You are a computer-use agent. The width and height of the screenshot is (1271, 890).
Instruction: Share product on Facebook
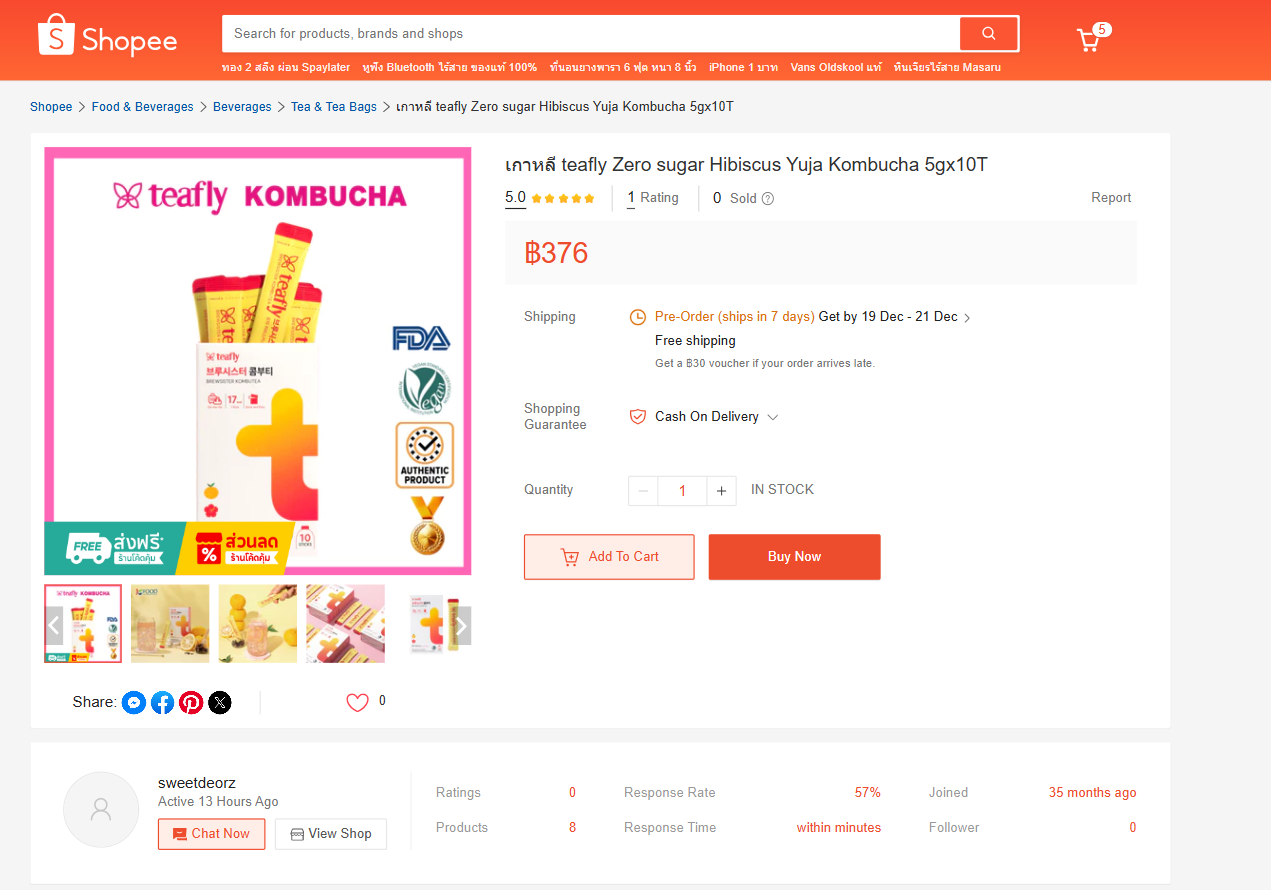[x=162, y=703]
